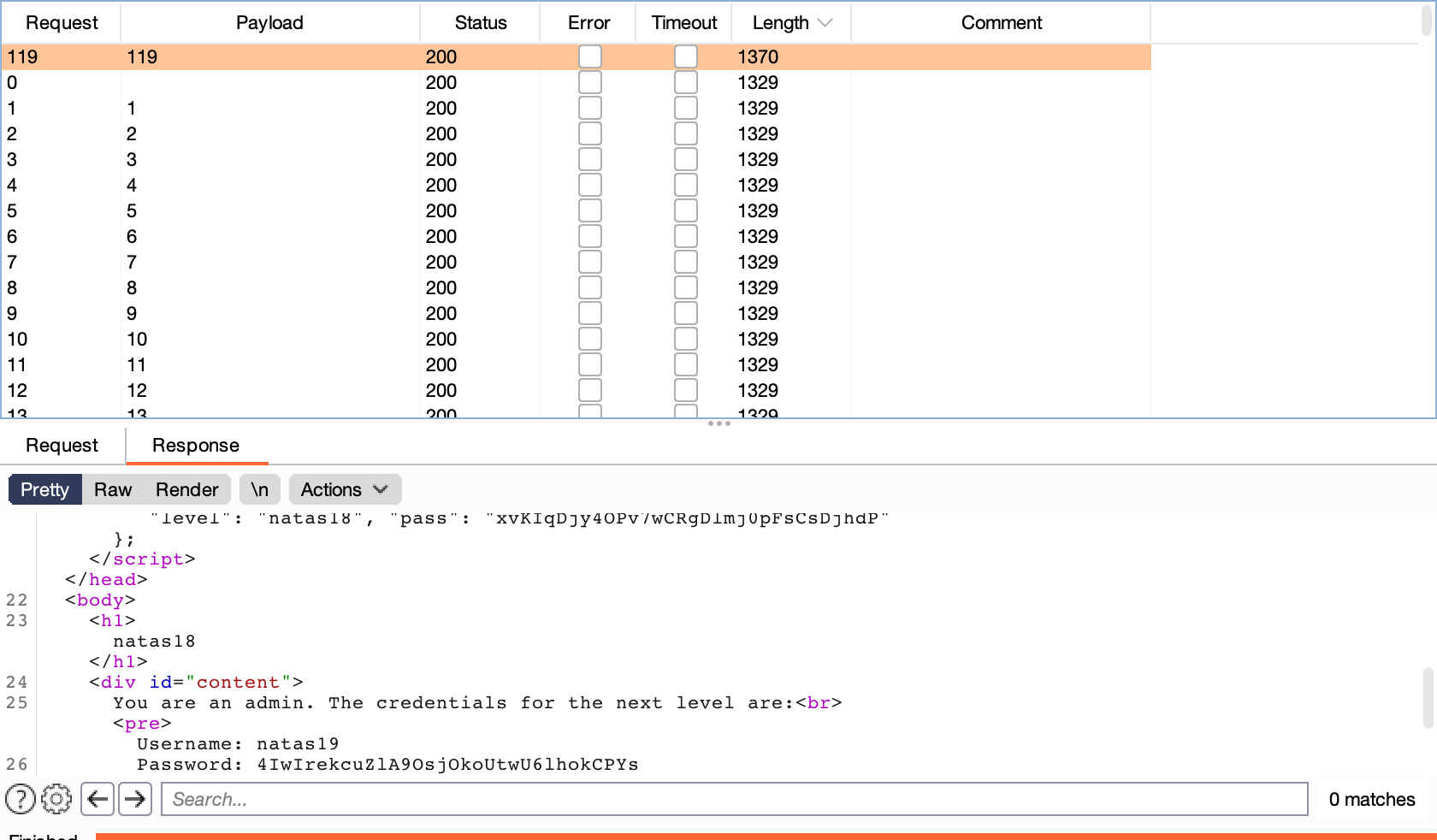Screen dimensions: 1437x840
Task: Click the Length column sort arrow
Action: [x=825, y=23]
